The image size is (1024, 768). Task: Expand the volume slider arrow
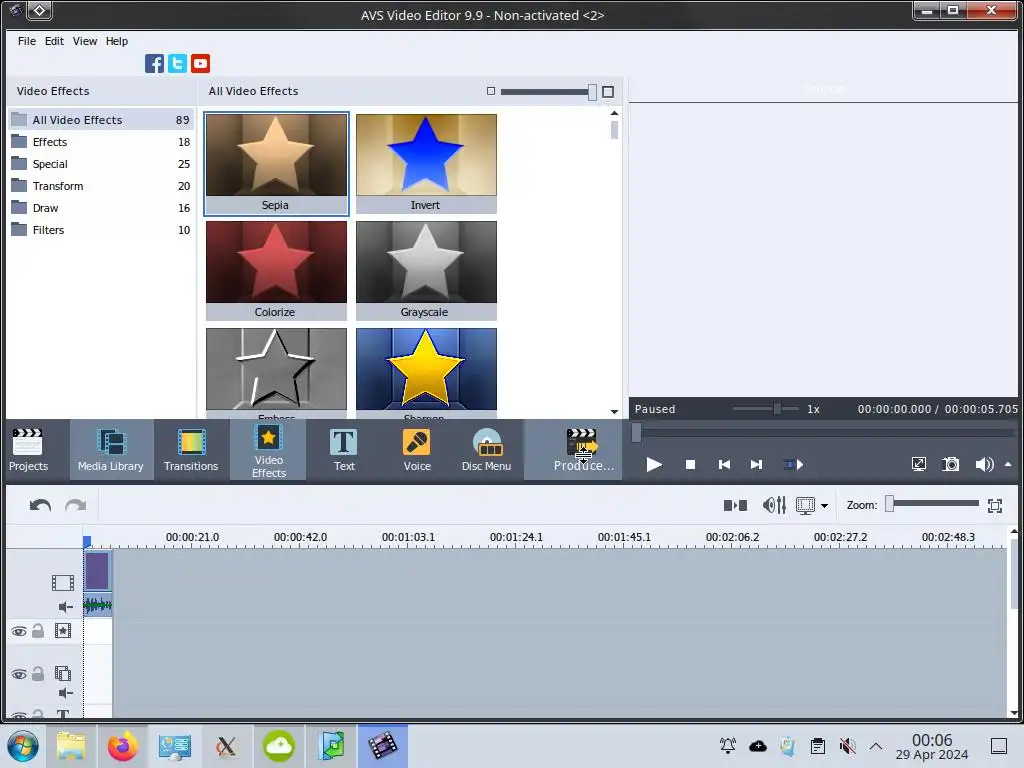click(1008, 464)
